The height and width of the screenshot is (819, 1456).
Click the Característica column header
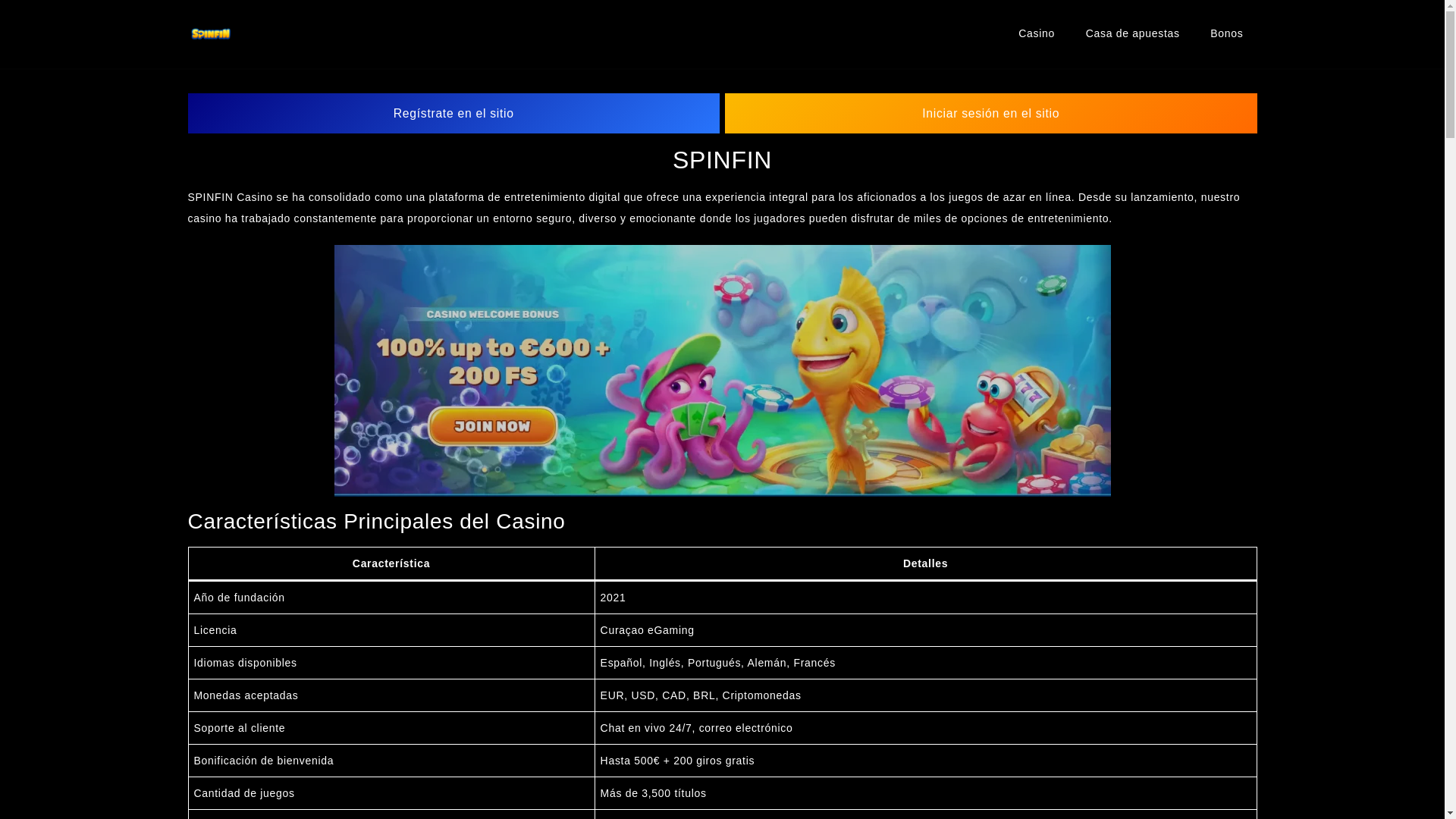pos(391,563)
